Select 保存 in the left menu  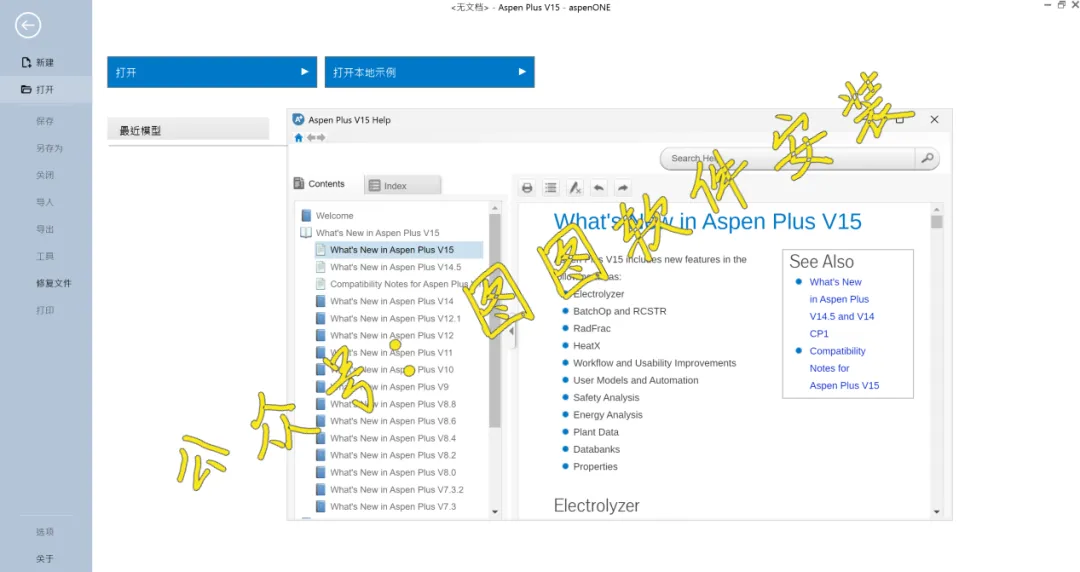45,121
